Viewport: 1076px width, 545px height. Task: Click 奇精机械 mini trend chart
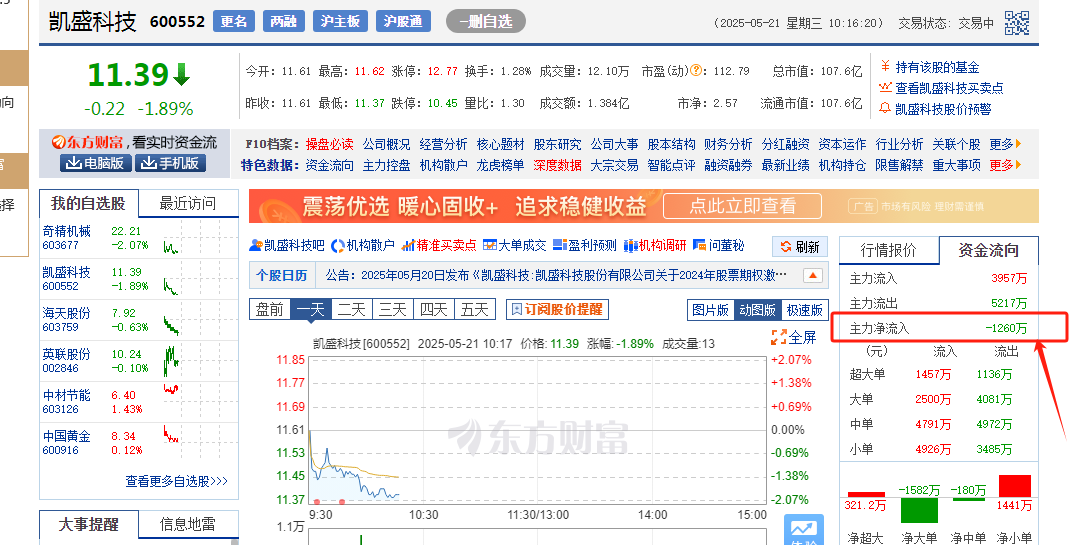click(171, 246)
